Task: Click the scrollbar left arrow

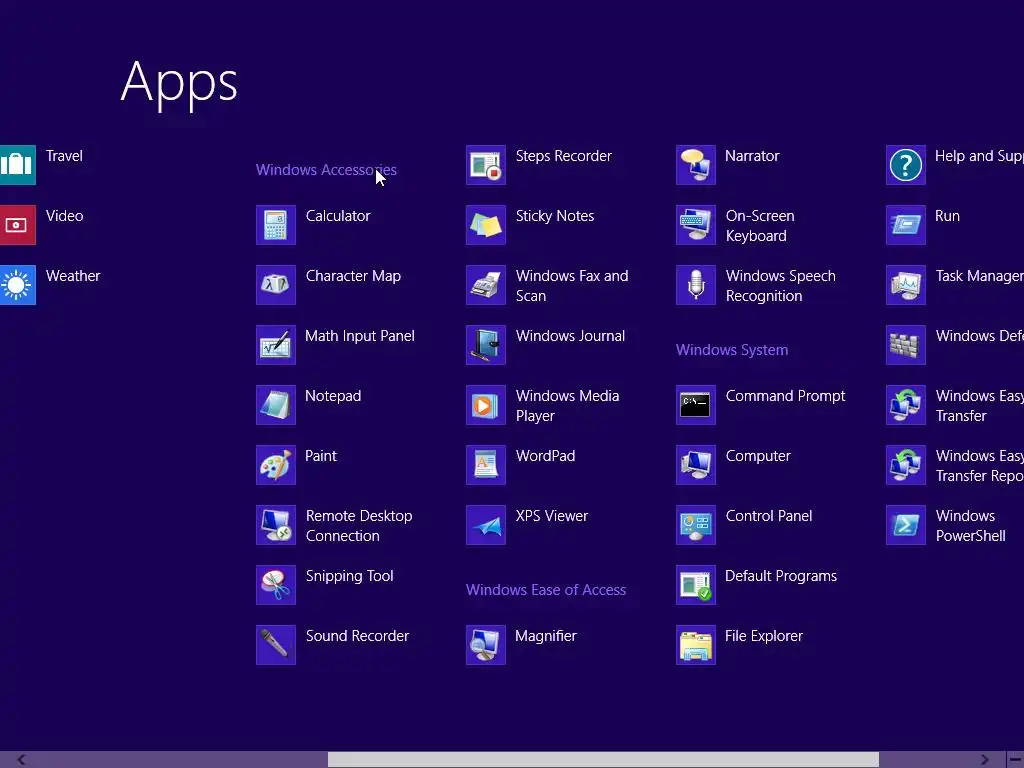Action: pyautogui.click(x=21, y=760)
